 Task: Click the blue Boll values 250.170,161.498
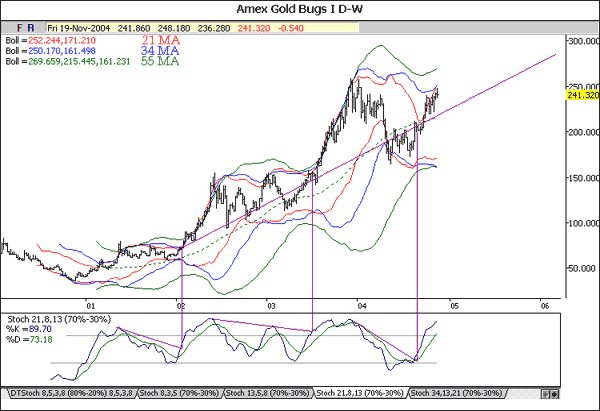(62, 51)
